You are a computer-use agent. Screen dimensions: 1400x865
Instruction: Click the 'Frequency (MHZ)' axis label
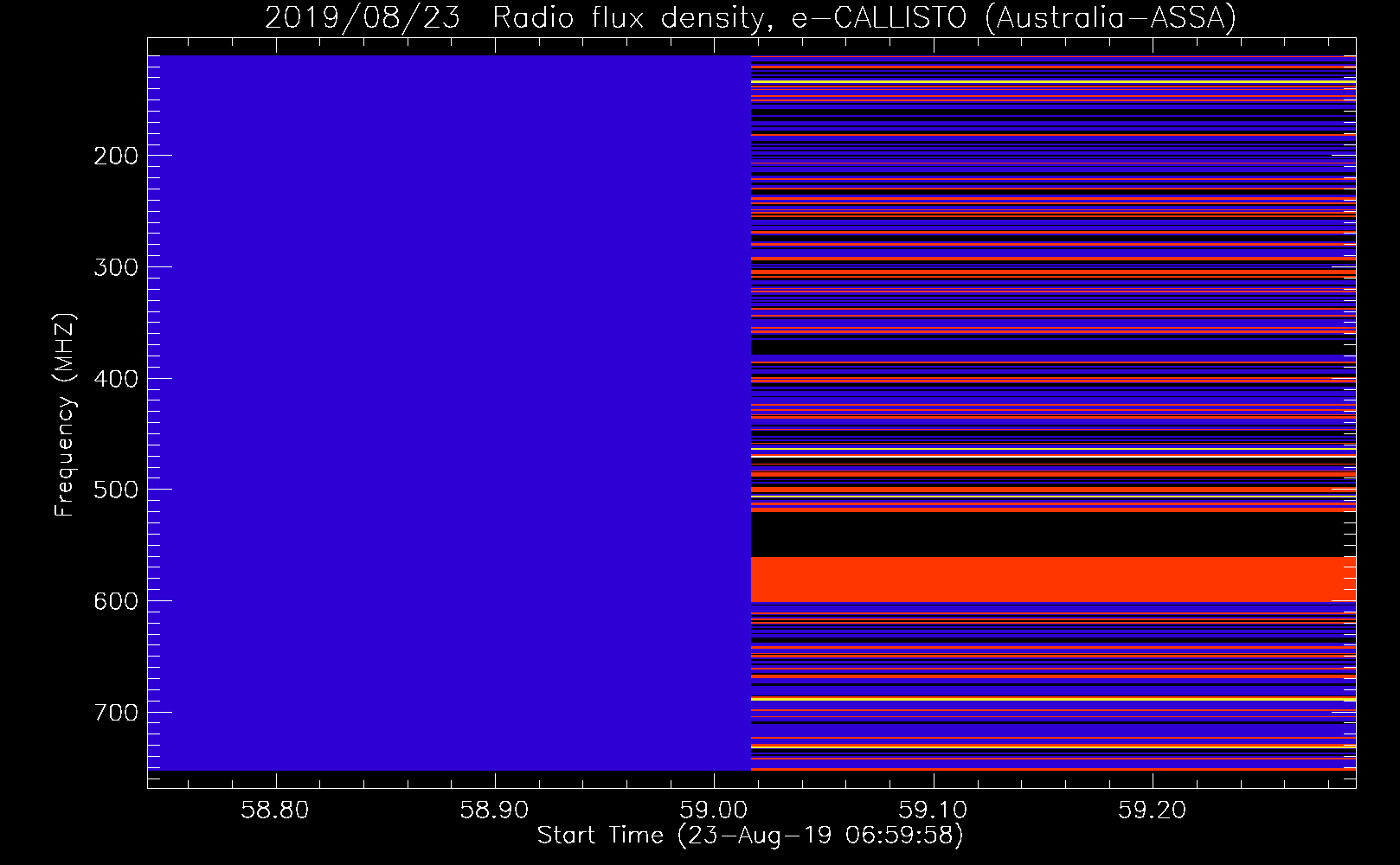65,415
